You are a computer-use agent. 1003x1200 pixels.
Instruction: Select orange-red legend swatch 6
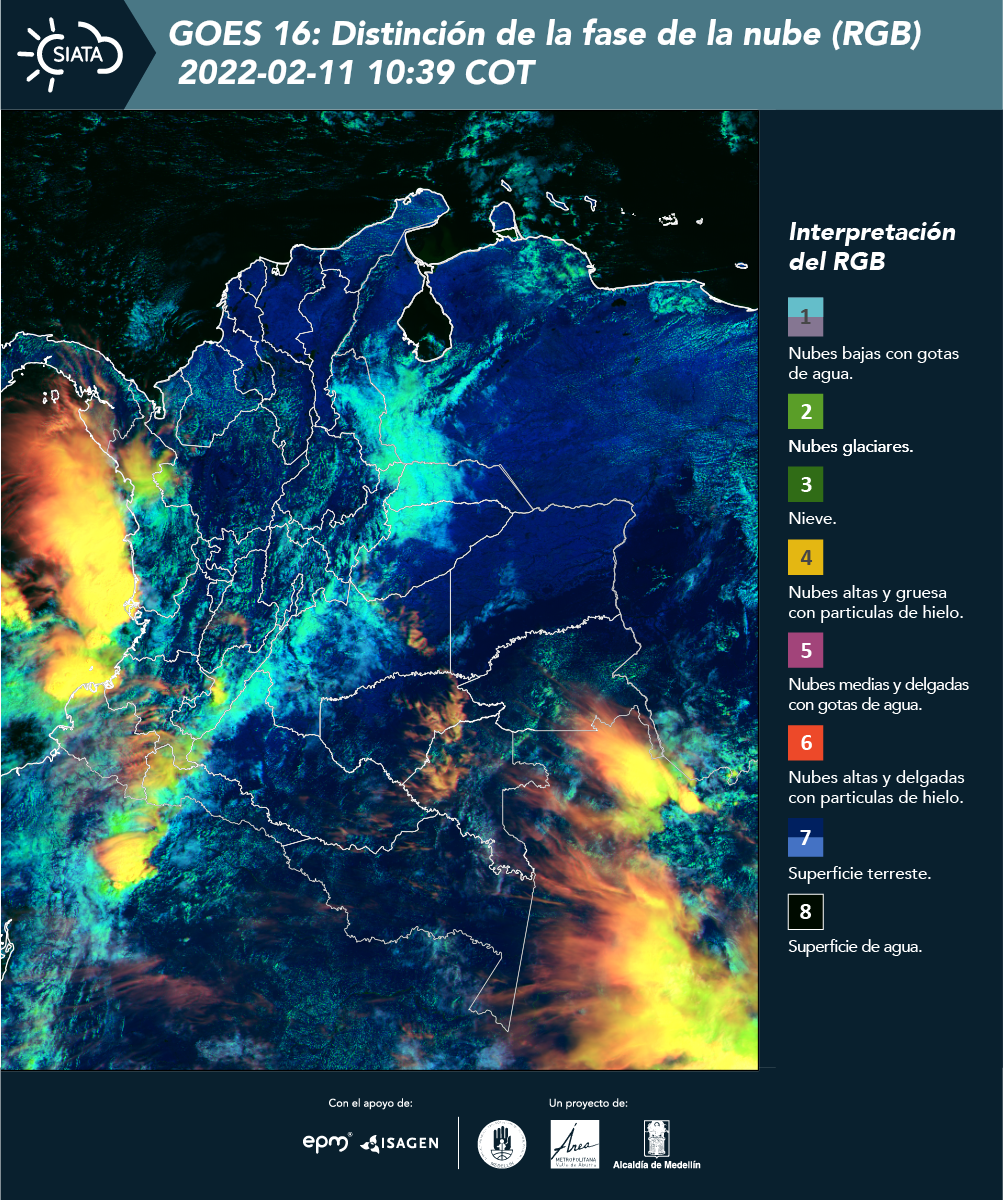(805, 743)
